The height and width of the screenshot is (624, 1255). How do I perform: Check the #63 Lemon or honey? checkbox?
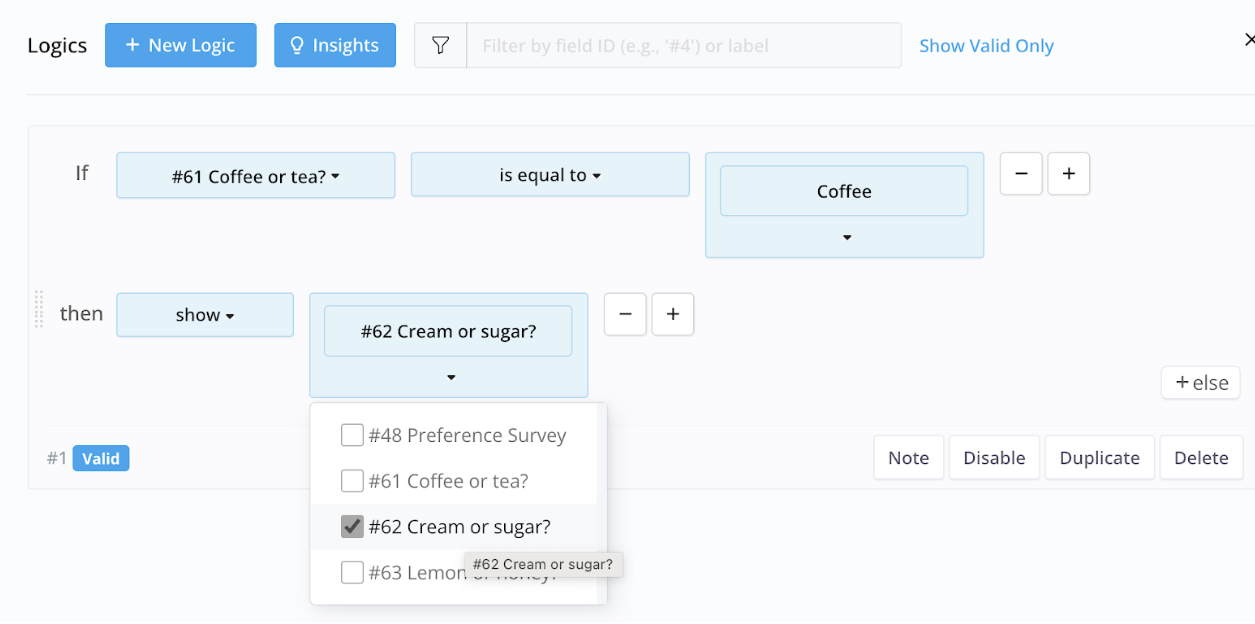[x=352, y=572]
